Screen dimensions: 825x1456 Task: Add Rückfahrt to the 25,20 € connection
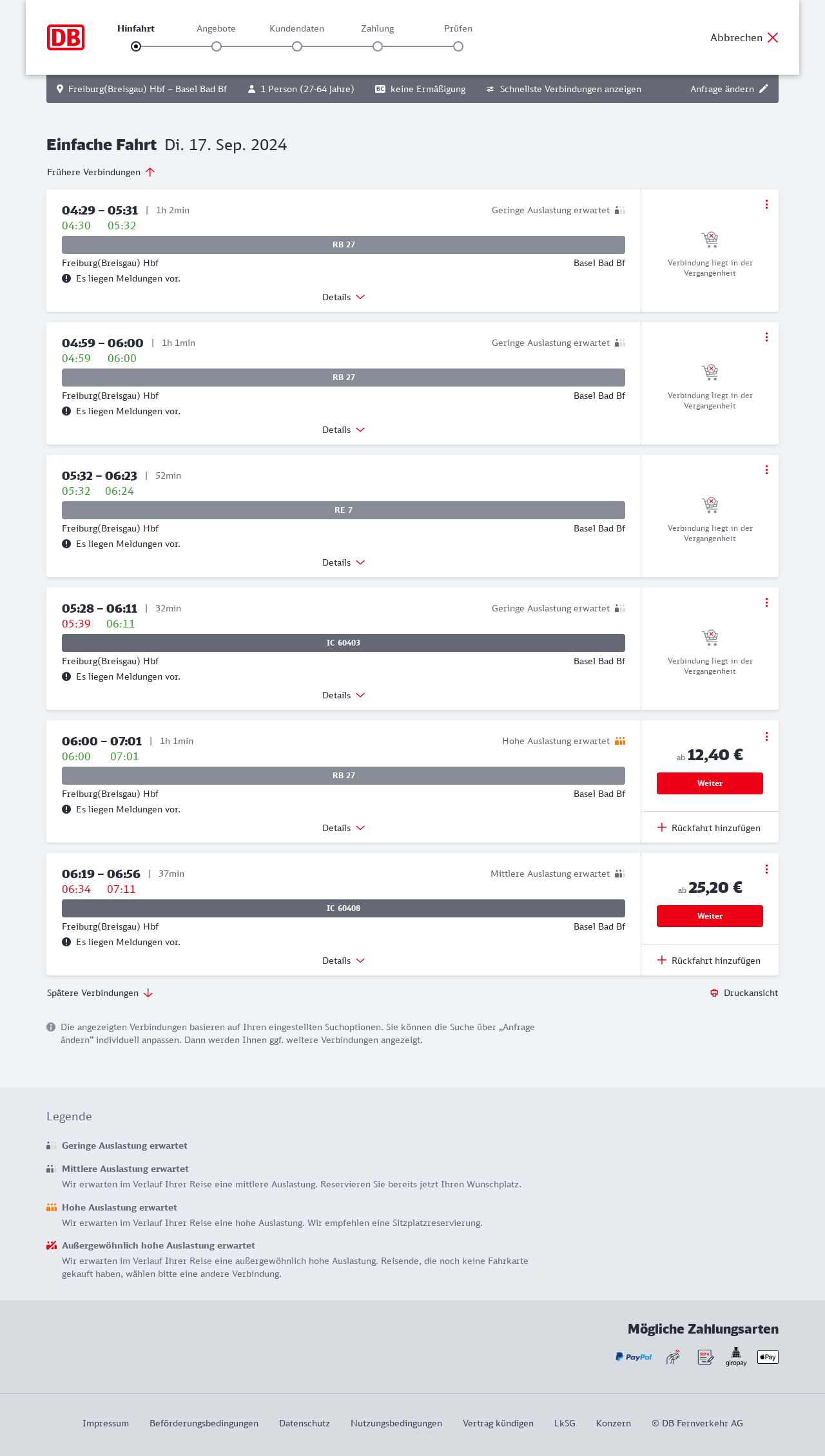pyautogui.click(x=709, y=961)
